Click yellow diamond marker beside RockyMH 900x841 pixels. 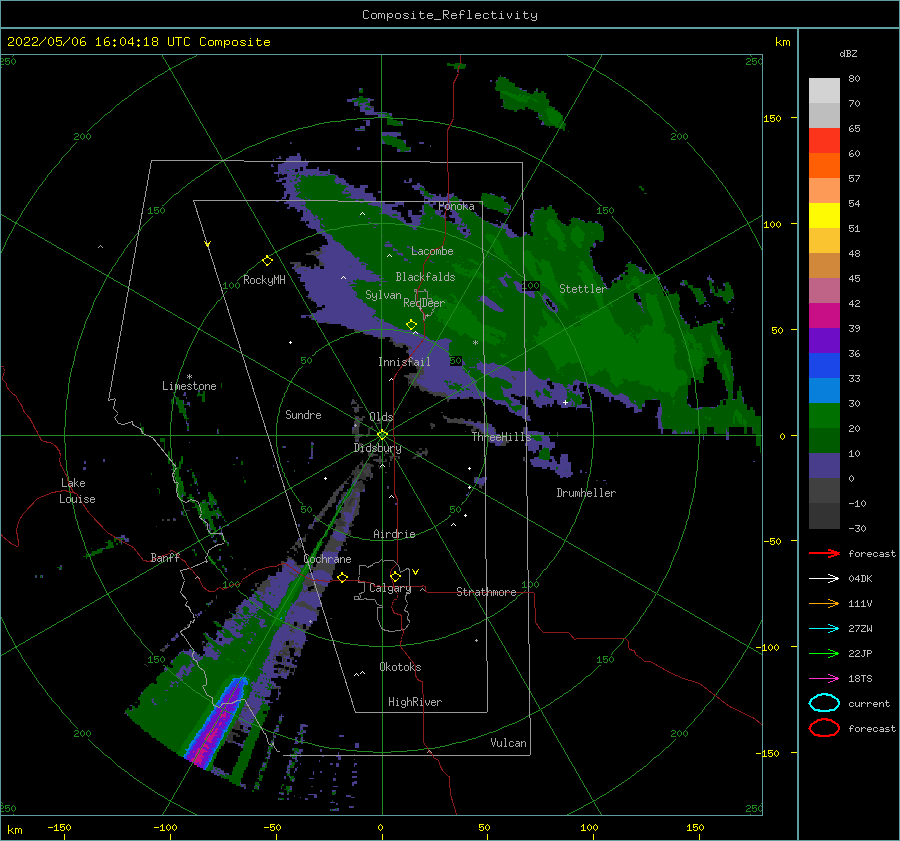point(267,261)
